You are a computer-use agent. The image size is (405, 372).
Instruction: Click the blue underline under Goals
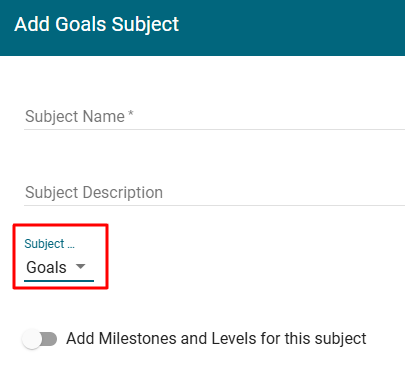[x=59, y=281]
